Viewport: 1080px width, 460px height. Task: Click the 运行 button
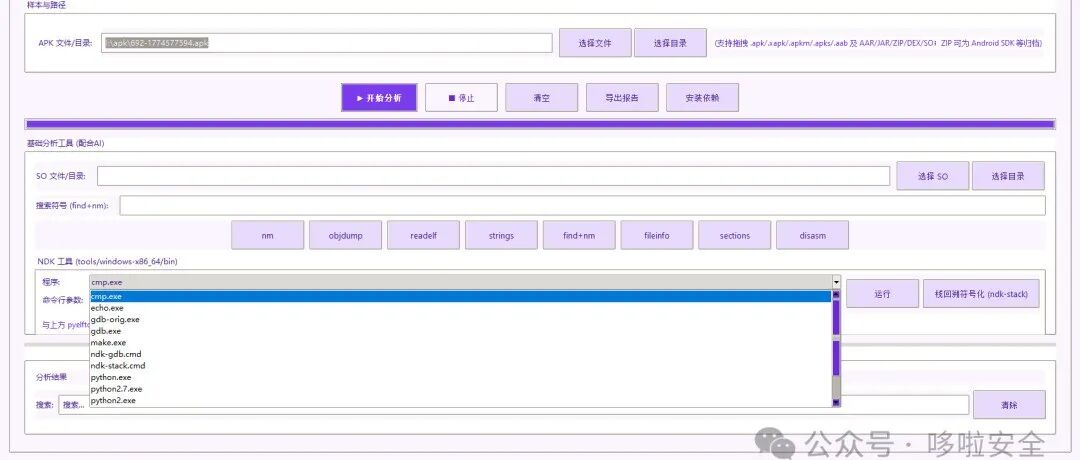click(x=882, y=294)
